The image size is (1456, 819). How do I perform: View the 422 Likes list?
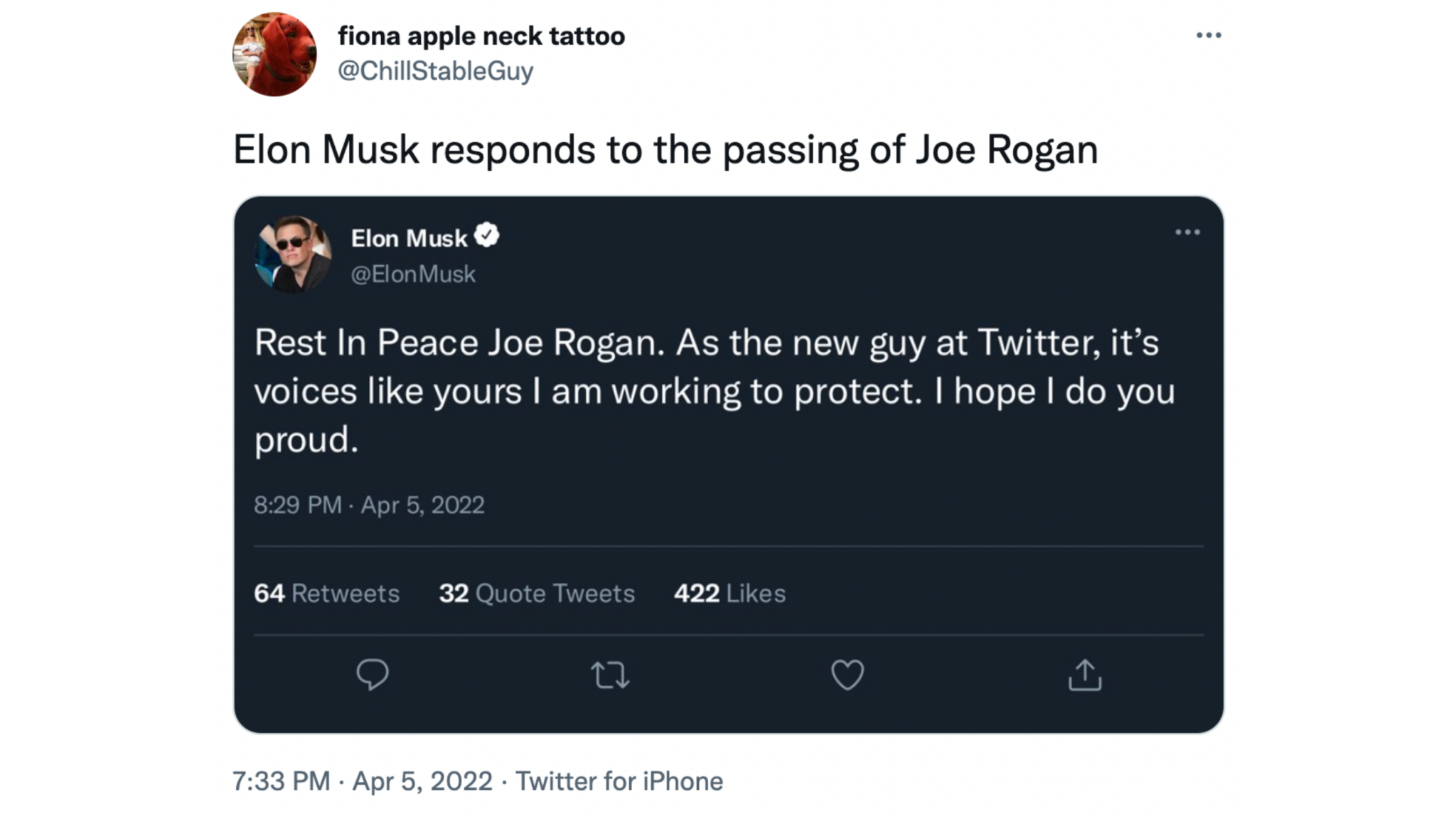(x=730, y=593)
